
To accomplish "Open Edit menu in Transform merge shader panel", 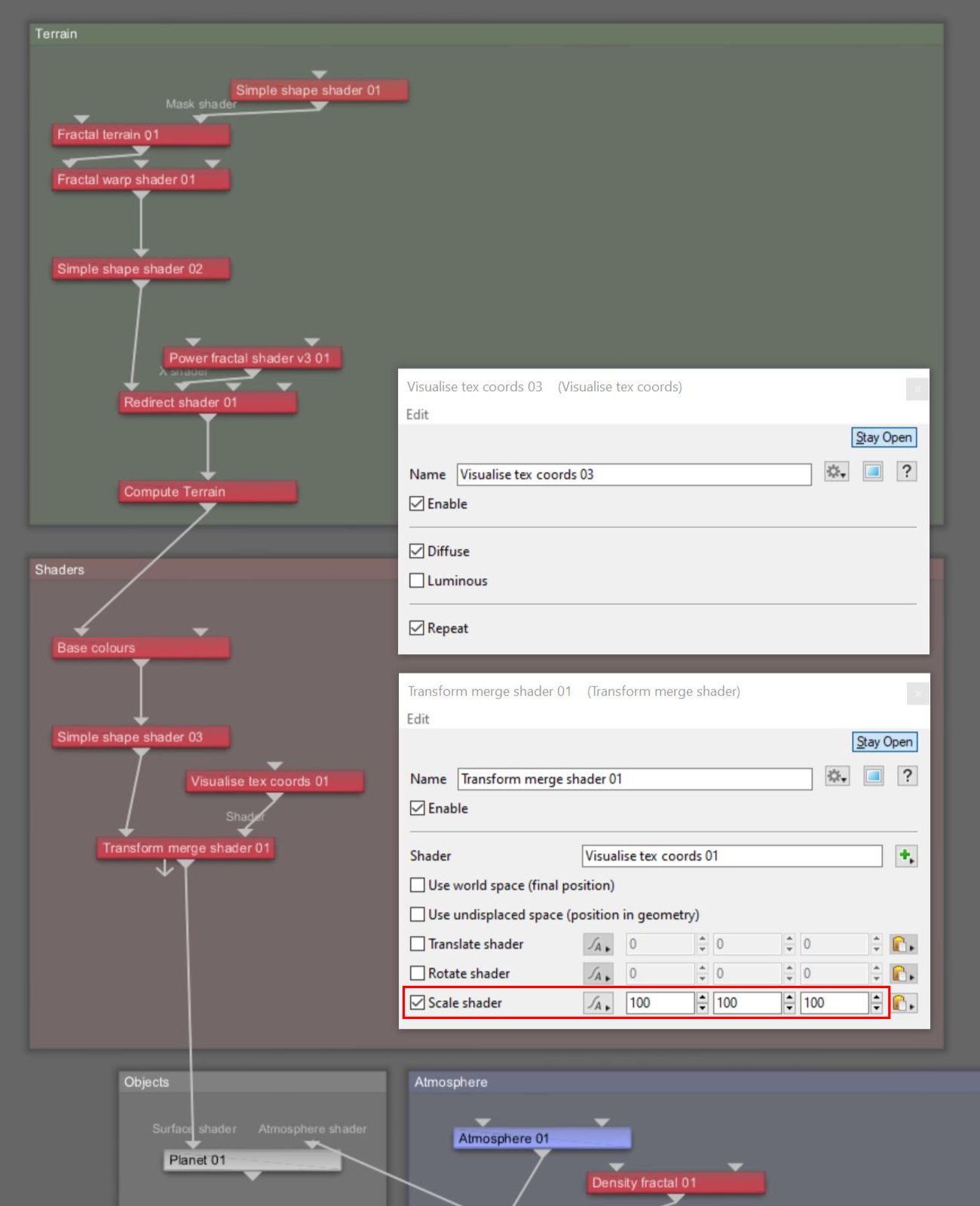I will 418,719.
